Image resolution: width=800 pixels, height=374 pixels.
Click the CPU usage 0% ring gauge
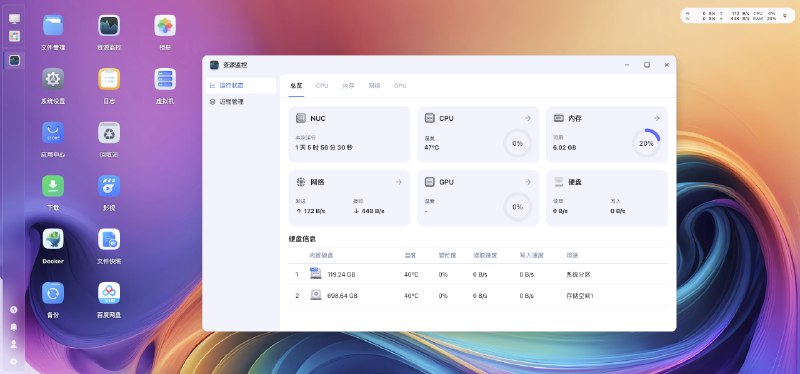[x=517, y=143]
